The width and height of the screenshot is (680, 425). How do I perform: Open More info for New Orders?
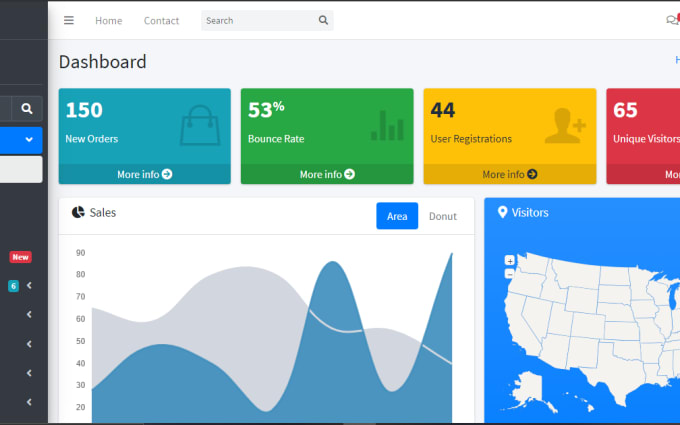click(144, 174)
